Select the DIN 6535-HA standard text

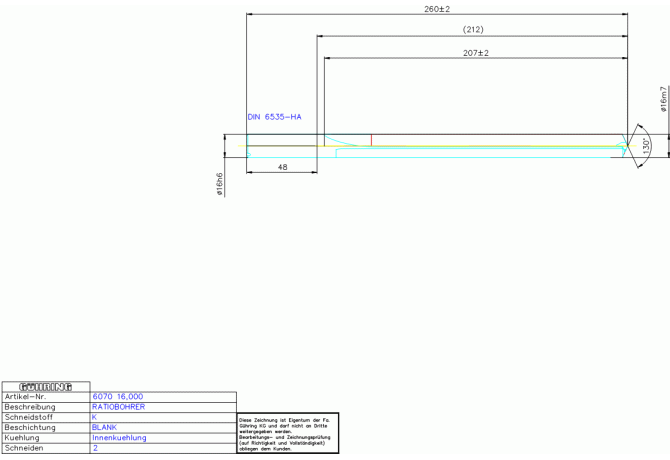(274, 117)
